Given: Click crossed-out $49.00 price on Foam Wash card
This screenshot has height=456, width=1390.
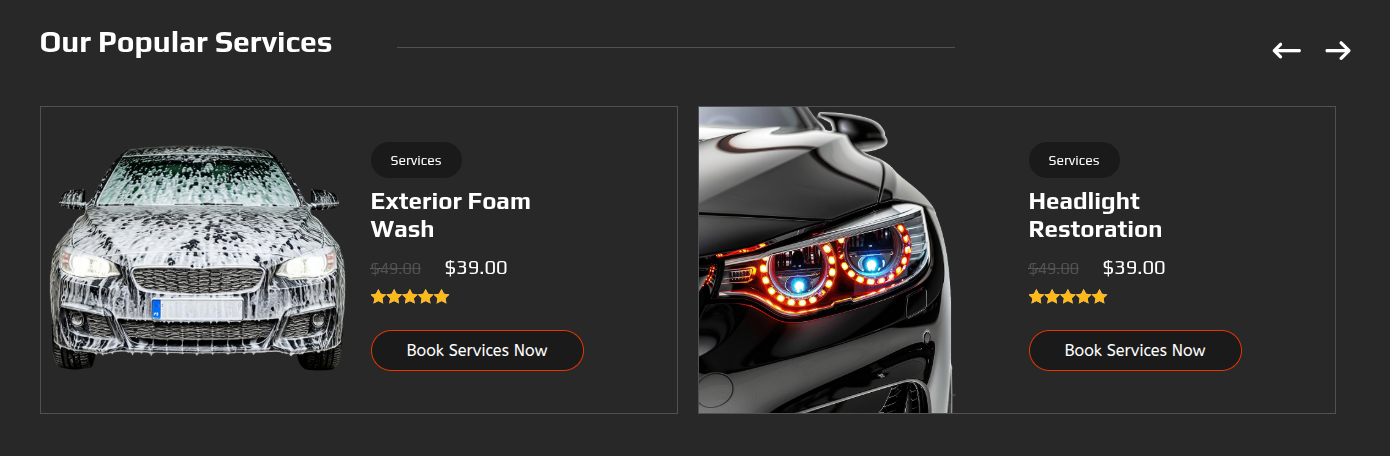Looking at the screenshot, I should (396, 269).
